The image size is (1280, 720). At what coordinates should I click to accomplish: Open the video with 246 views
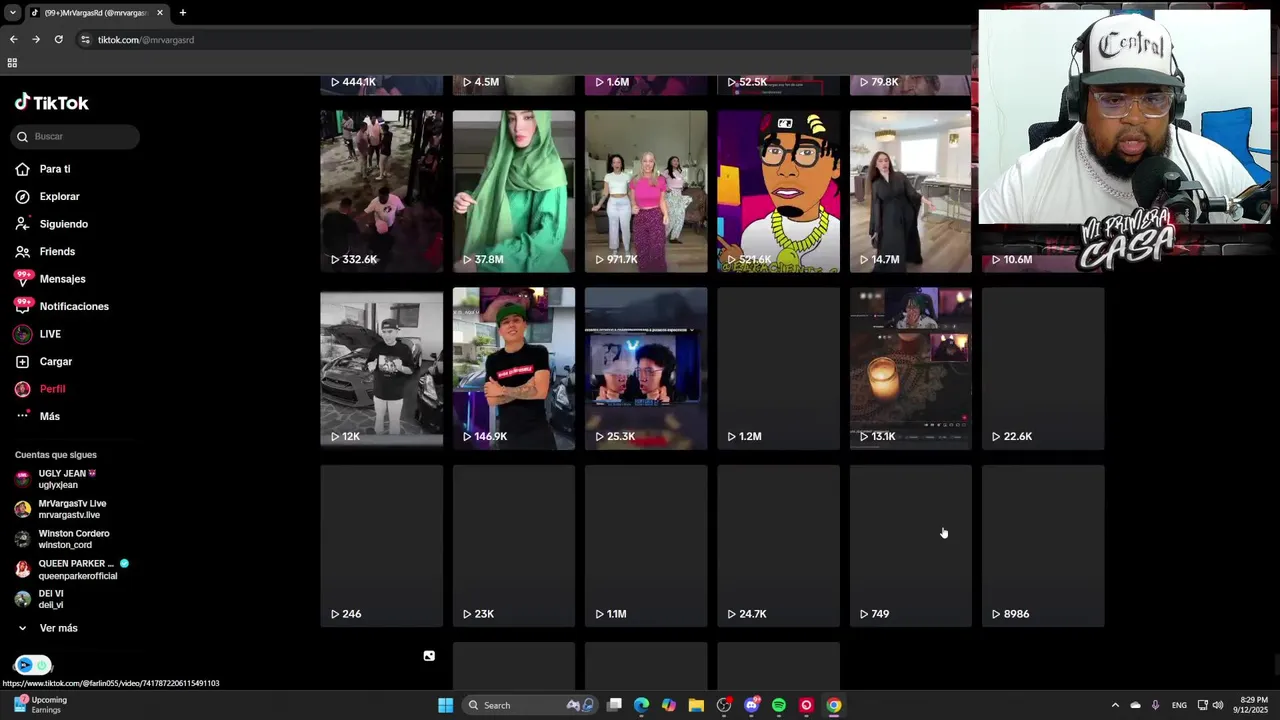click(381, 546)
